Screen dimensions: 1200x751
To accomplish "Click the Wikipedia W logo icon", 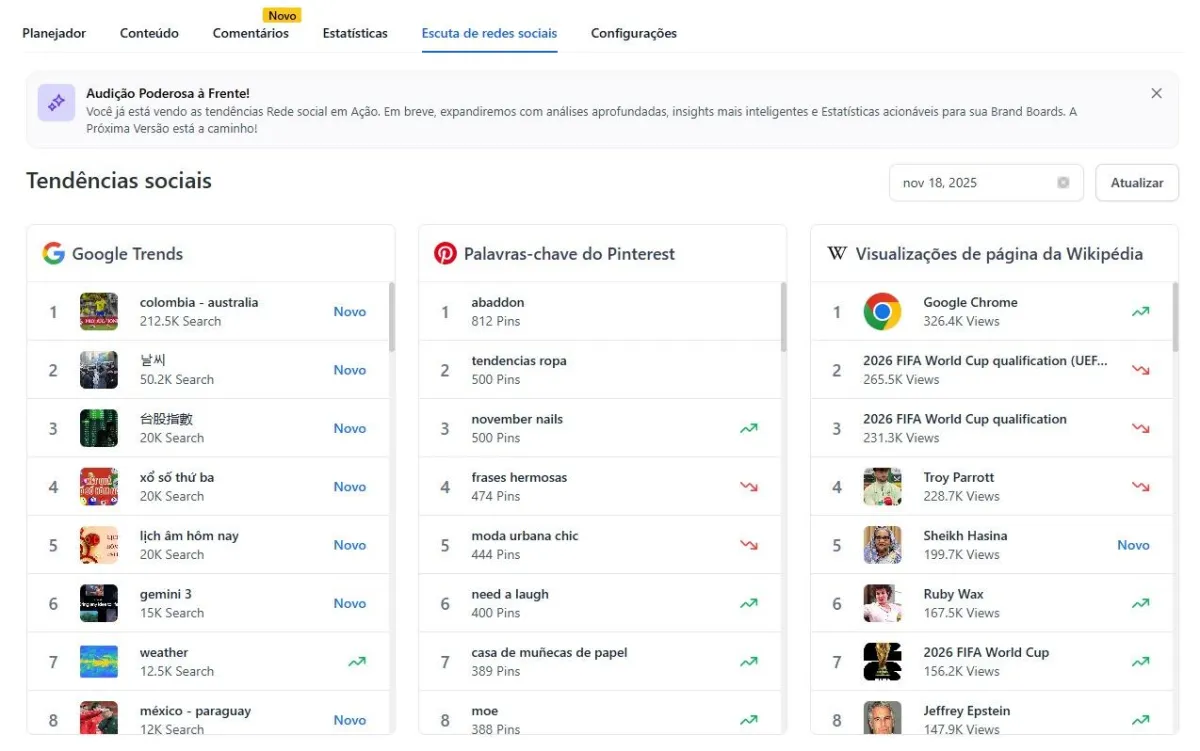I will (837, 253).
